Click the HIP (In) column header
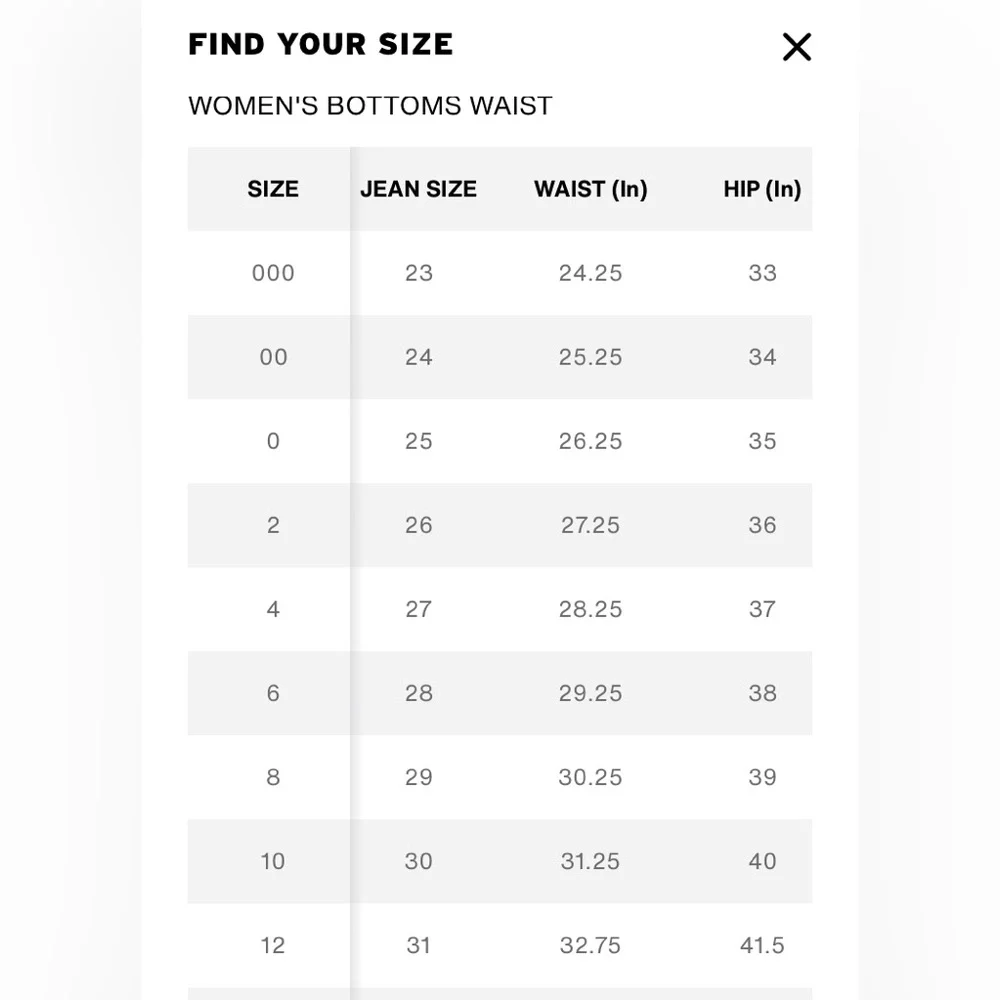Image resolution: width=1000 pixels, height=1000 pixels. point(762,189)
